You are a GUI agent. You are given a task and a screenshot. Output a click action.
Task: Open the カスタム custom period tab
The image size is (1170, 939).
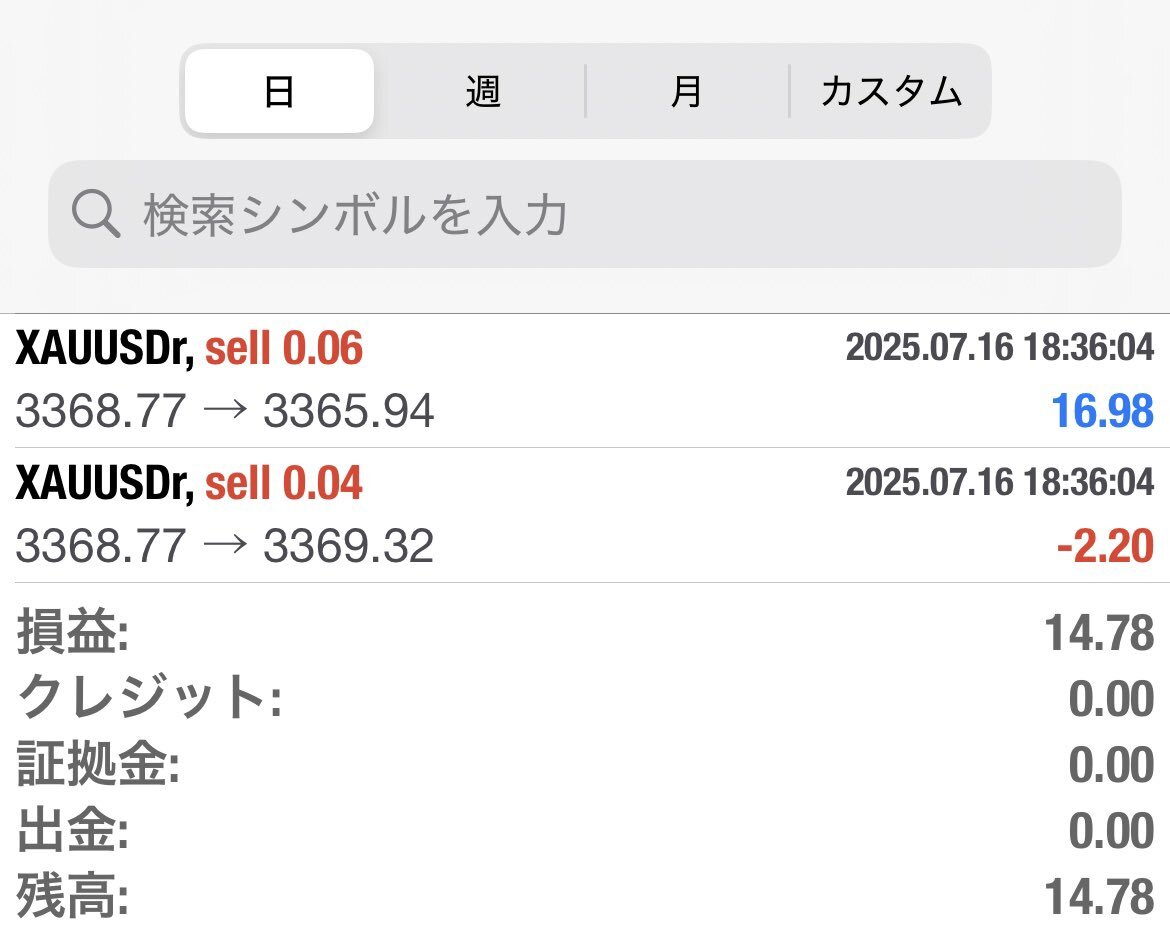click(x=890, y=91)
